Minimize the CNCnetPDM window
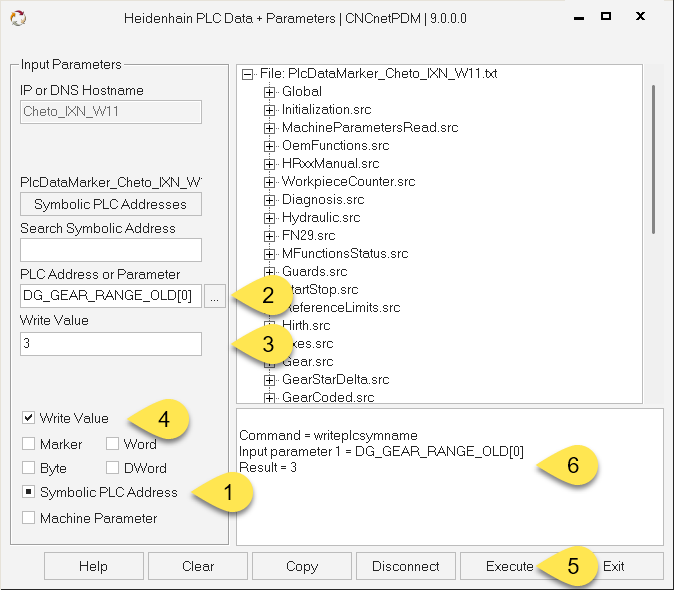674x590 pixels. [x=579, y=18]
